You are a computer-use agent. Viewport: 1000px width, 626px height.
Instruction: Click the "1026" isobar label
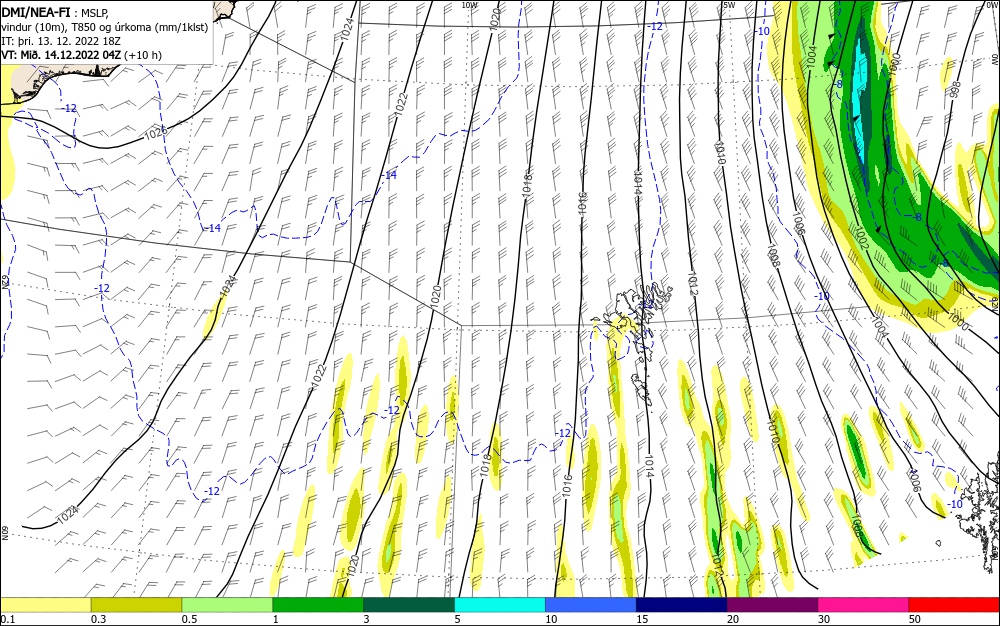tap(156, 133)
